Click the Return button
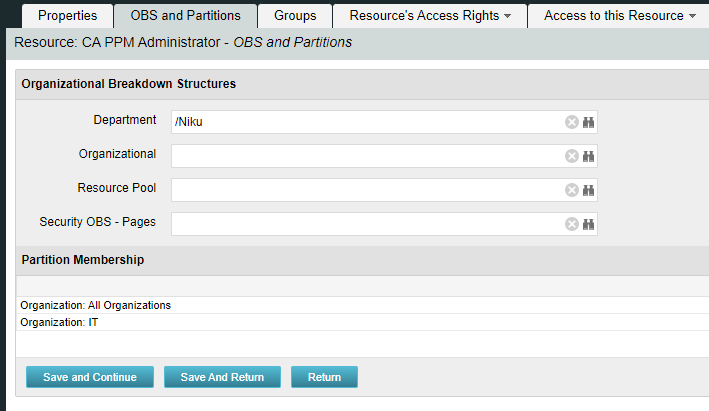 pyautogui.click(x=324, y=377)
